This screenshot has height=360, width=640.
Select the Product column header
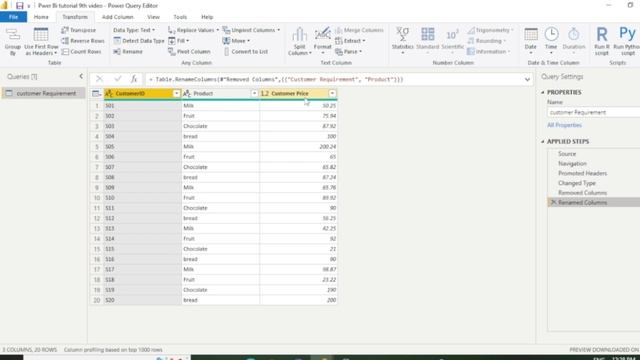tap(203, 93)
